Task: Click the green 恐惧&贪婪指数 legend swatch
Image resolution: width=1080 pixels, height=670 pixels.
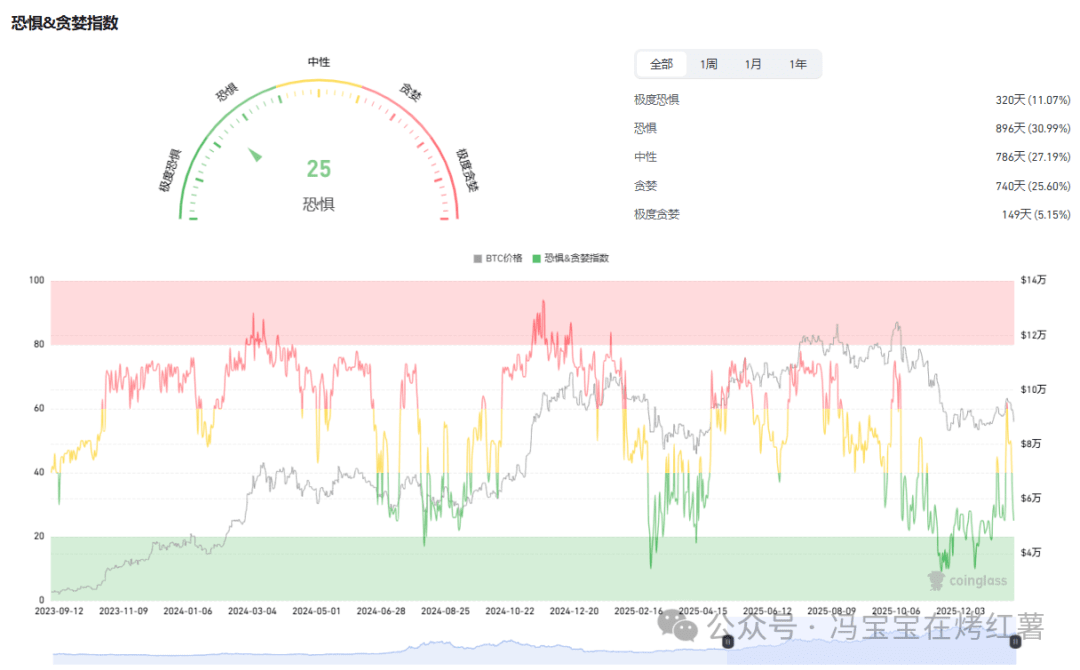Action: [x=537, y=259]
